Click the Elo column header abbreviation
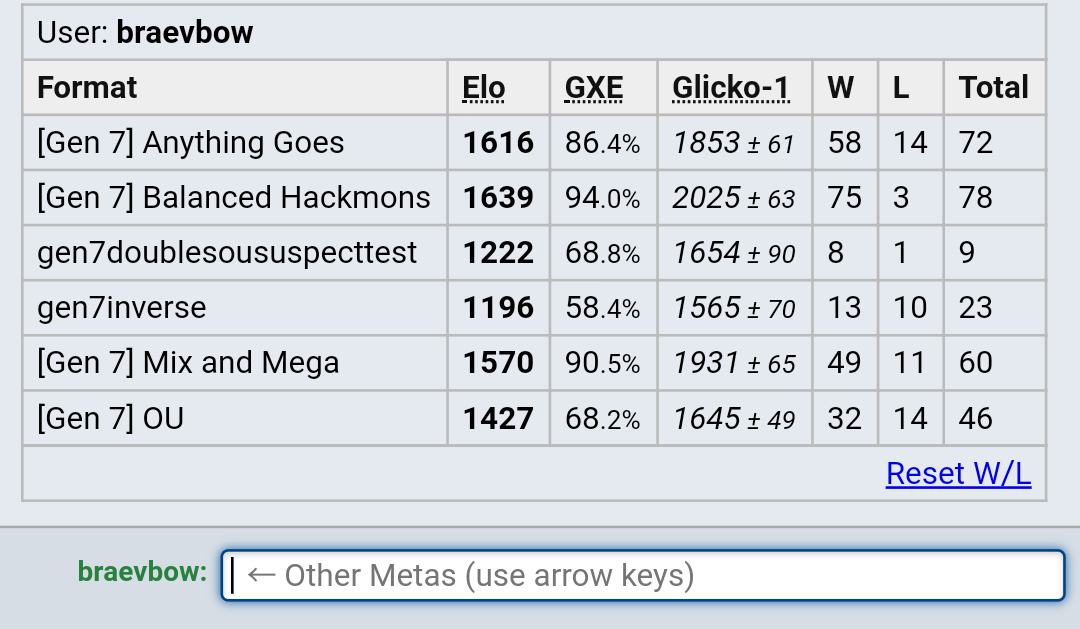Image resolution: width=1080 pixels, height=629 pixels. pyautogui.click(x=484, y=87)
